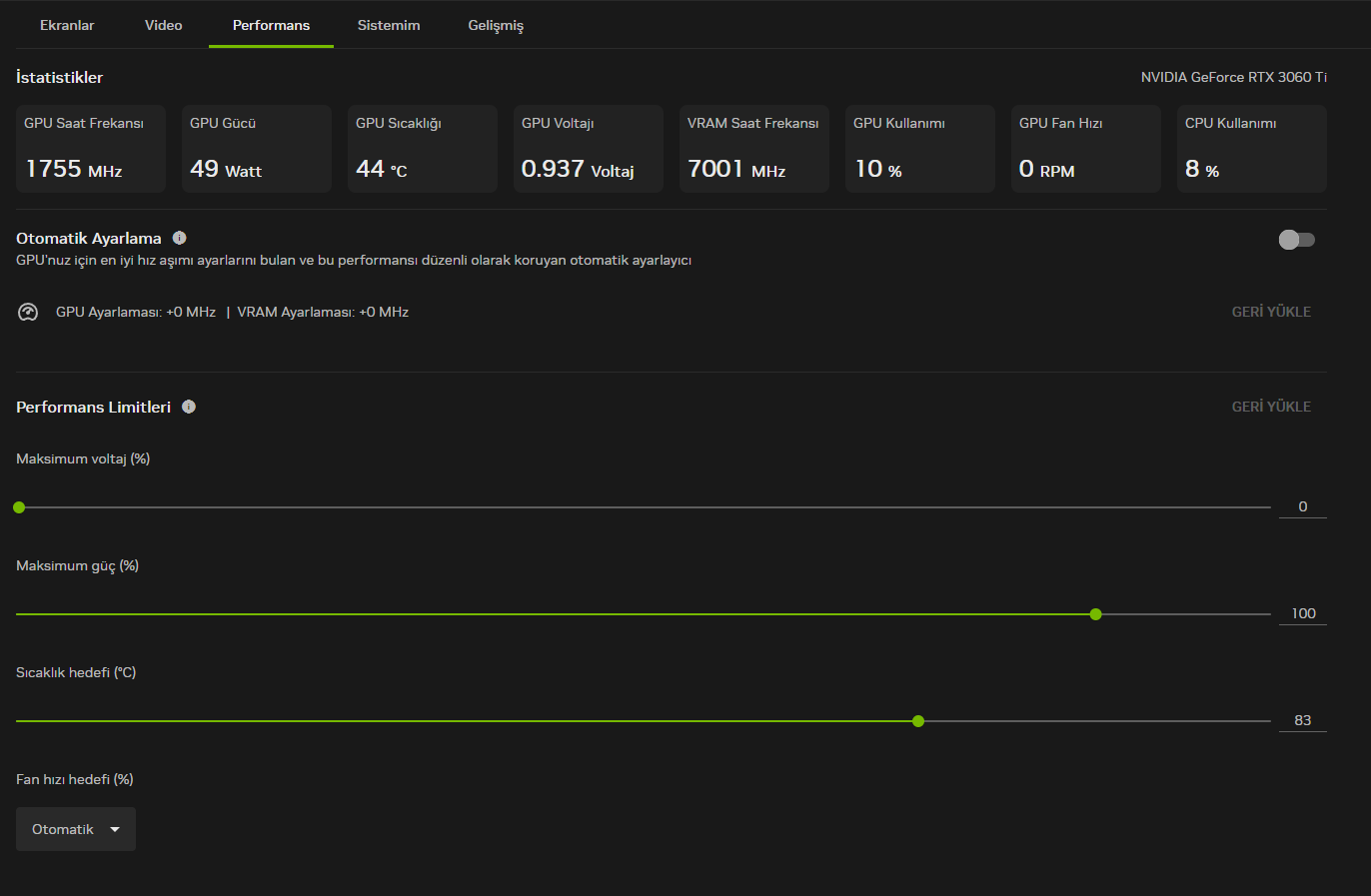Click the Maksimum güç value field showing 100
Viewport: 1371px width, 896px height.
tap(1303, 613)
